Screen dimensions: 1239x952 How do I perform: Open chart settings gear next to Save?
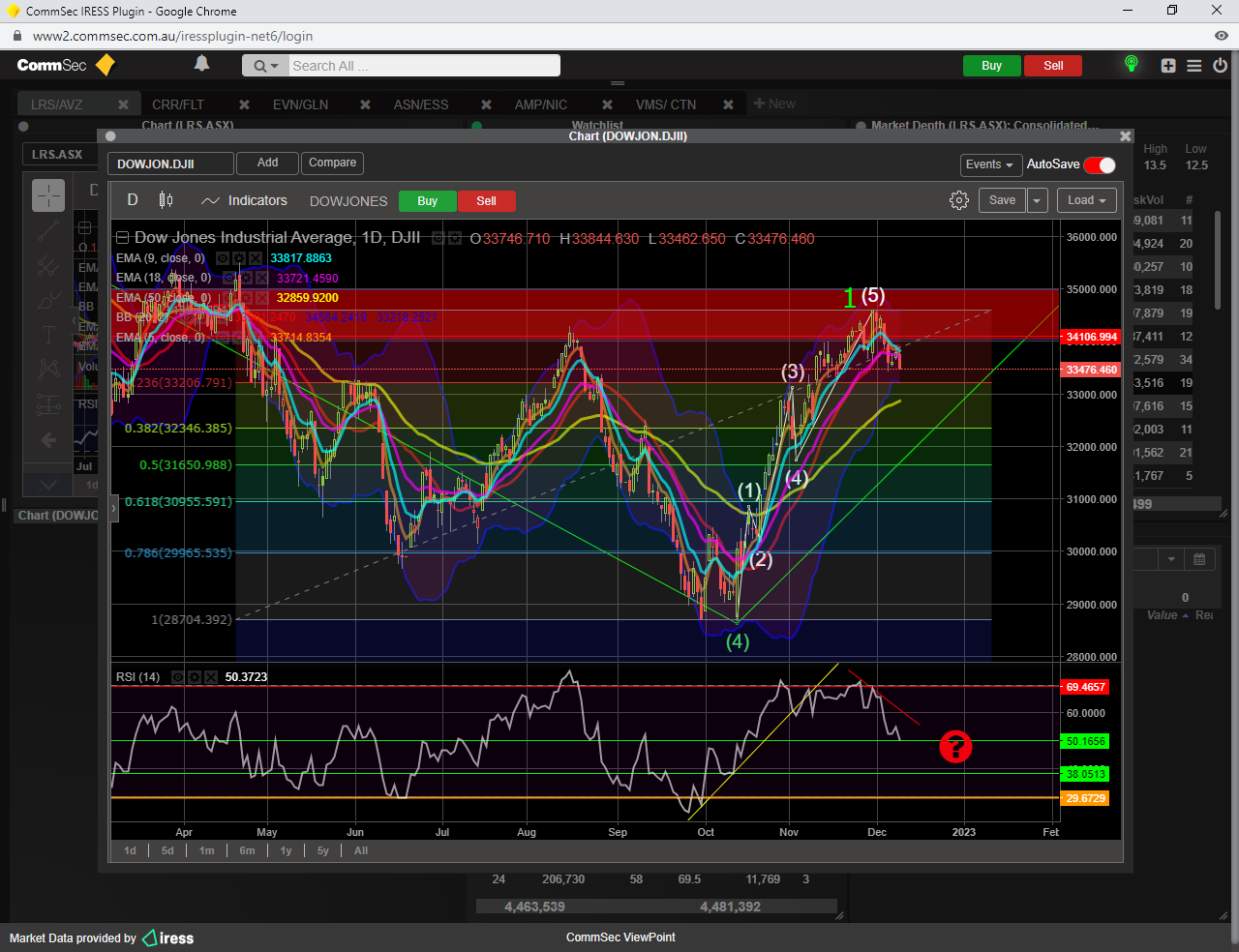958,200
